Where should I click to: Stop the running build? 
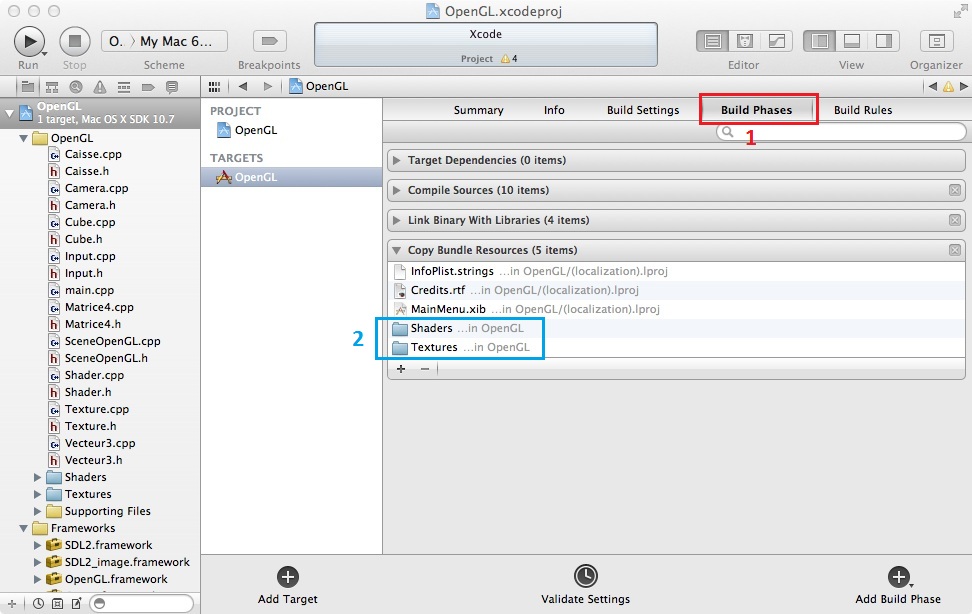coord(75,42)
